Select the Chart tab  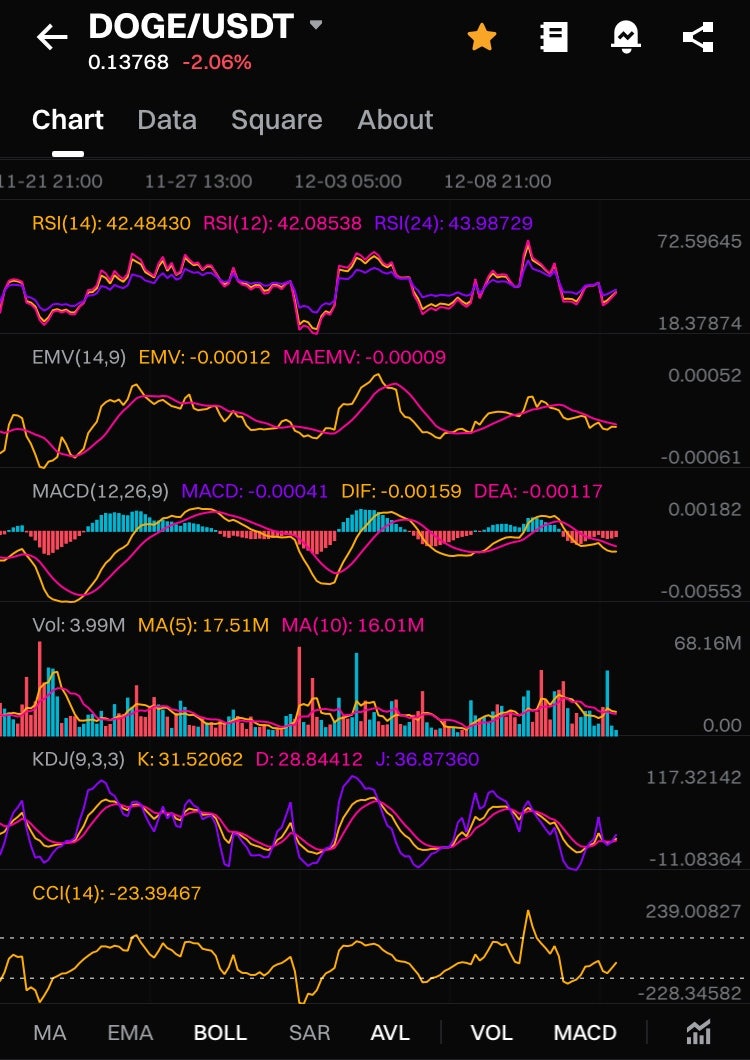(x=68, y=120)
